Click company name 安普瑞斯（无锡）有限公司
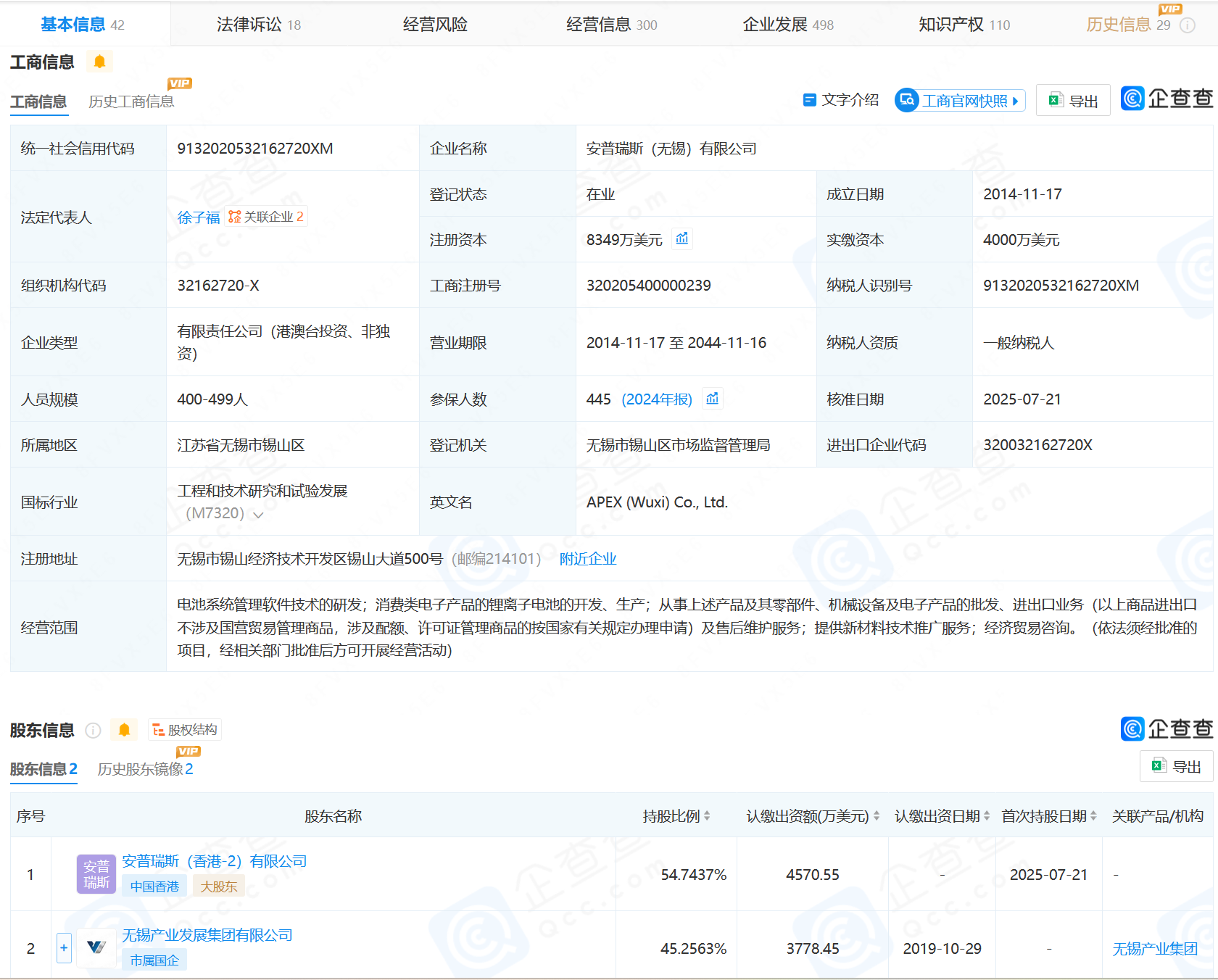This screenshot has width=1218, height=980. coord(671,149)
